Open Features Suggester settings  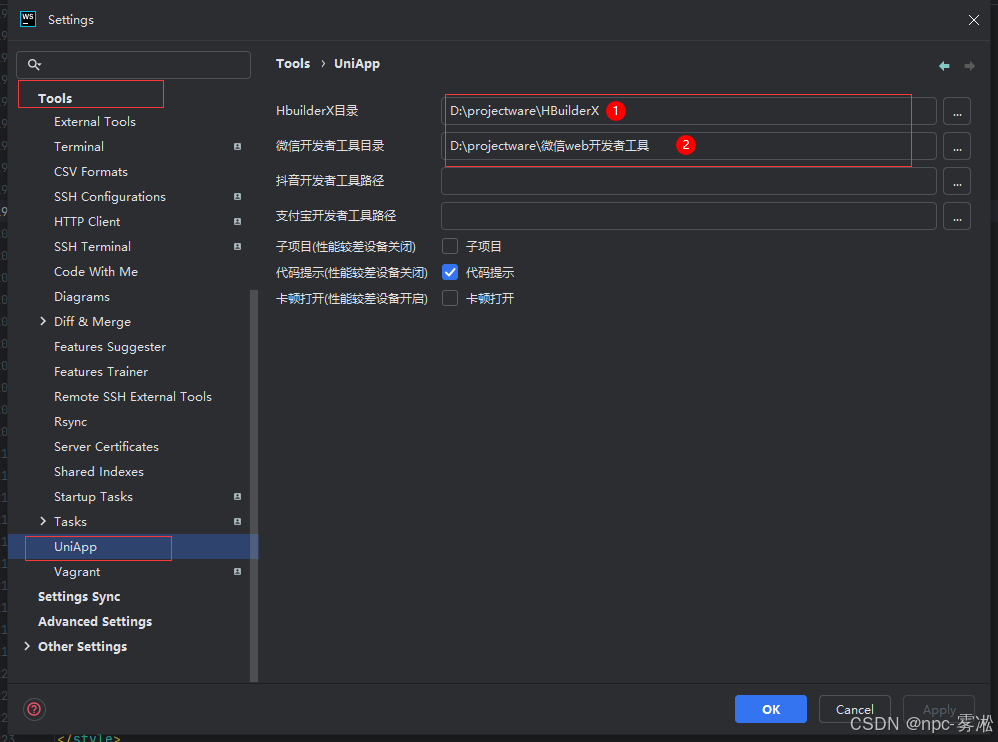point(110,347)
